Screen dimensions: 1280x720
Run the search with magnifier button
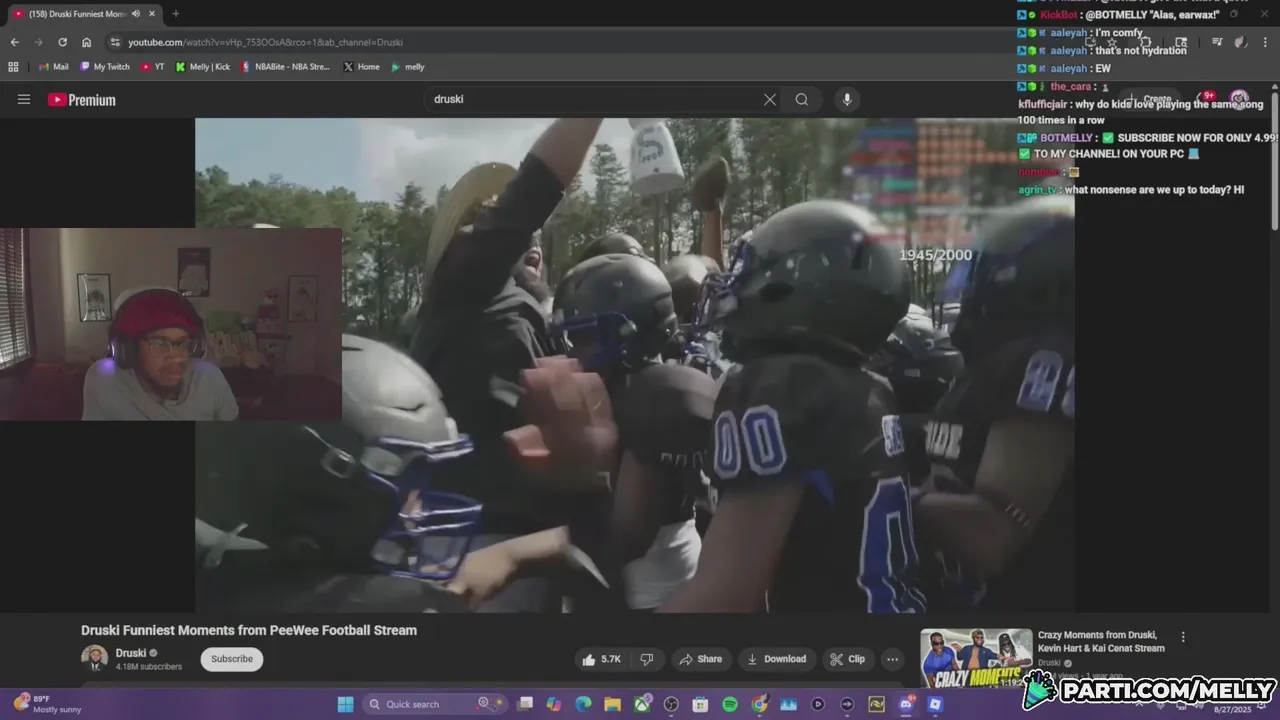[802, 99]
